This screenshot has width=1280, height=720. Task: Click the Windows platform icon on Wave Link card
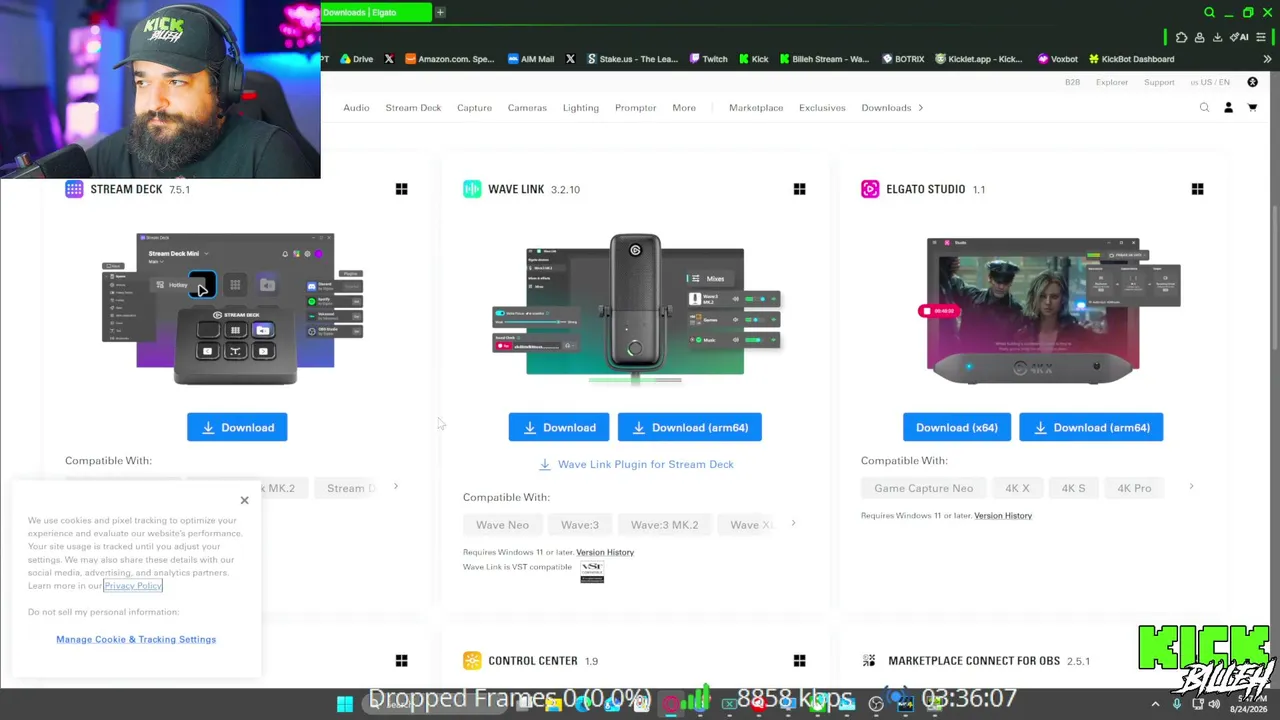[x=799, y=189]
